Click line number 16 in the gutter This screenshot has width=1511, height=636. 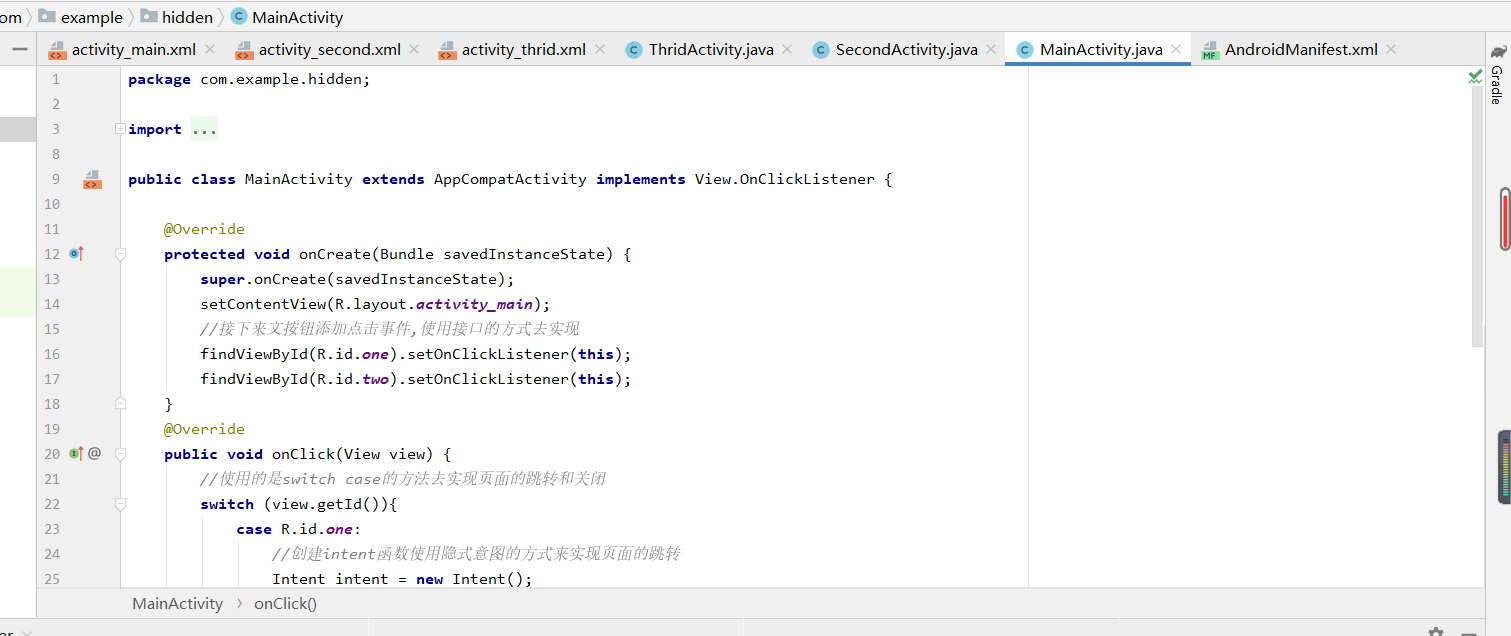pyautogui.click(x=52, y=354)
